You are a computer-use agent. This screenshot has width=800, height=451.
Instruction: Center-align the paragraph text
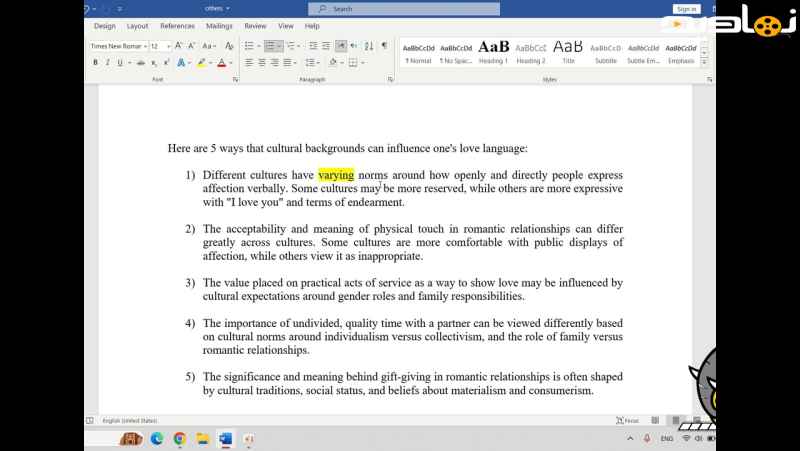pos(262,62)
